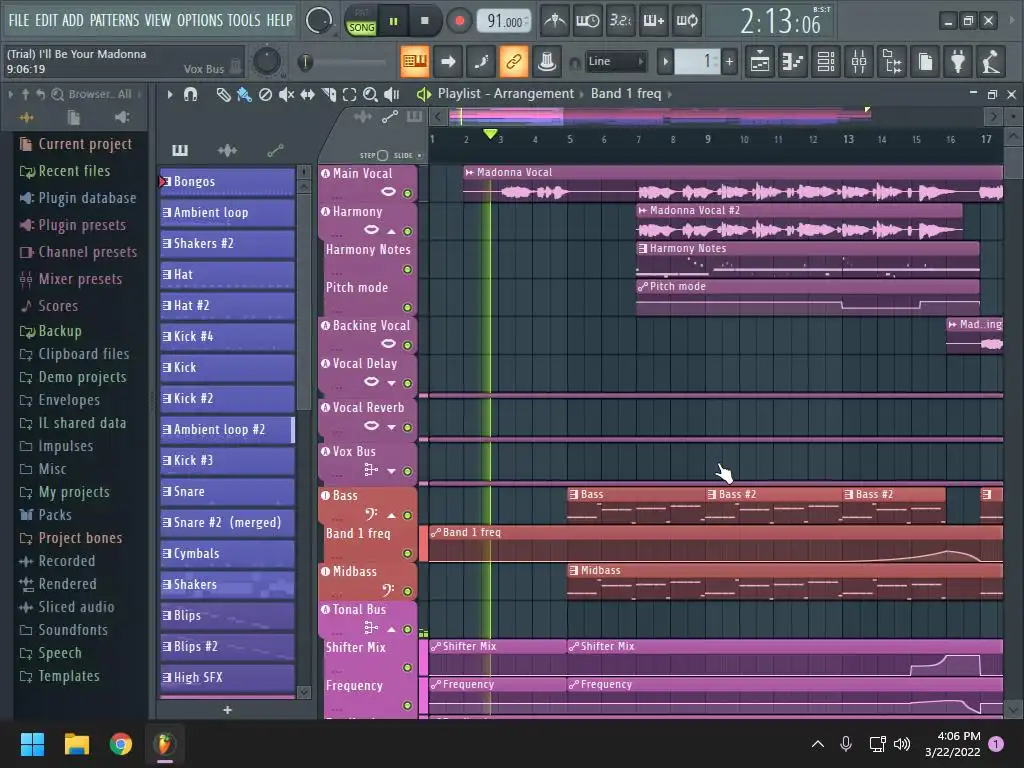This screenshot has height=768, width=1024.
Task: Open the Packs browser folder
Action: [45, 515]
